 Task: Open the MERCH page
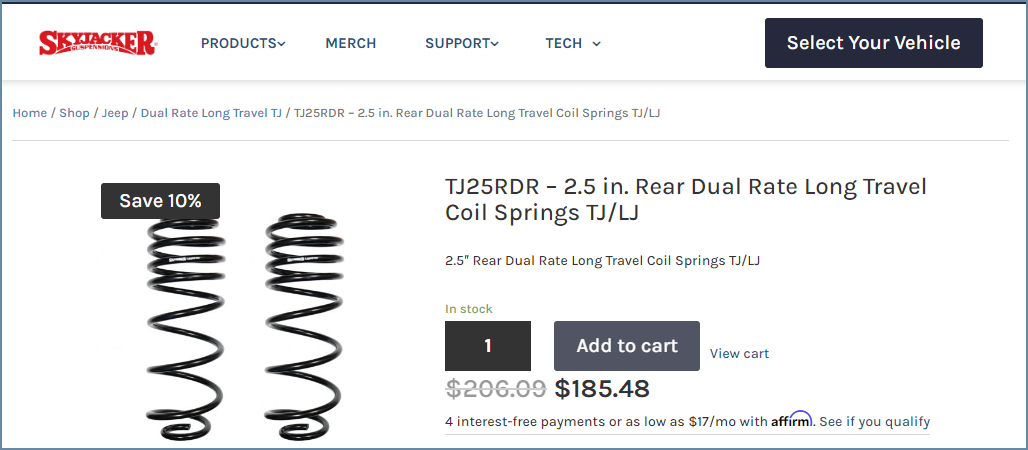pyautogui.click(x=351, y=43)
